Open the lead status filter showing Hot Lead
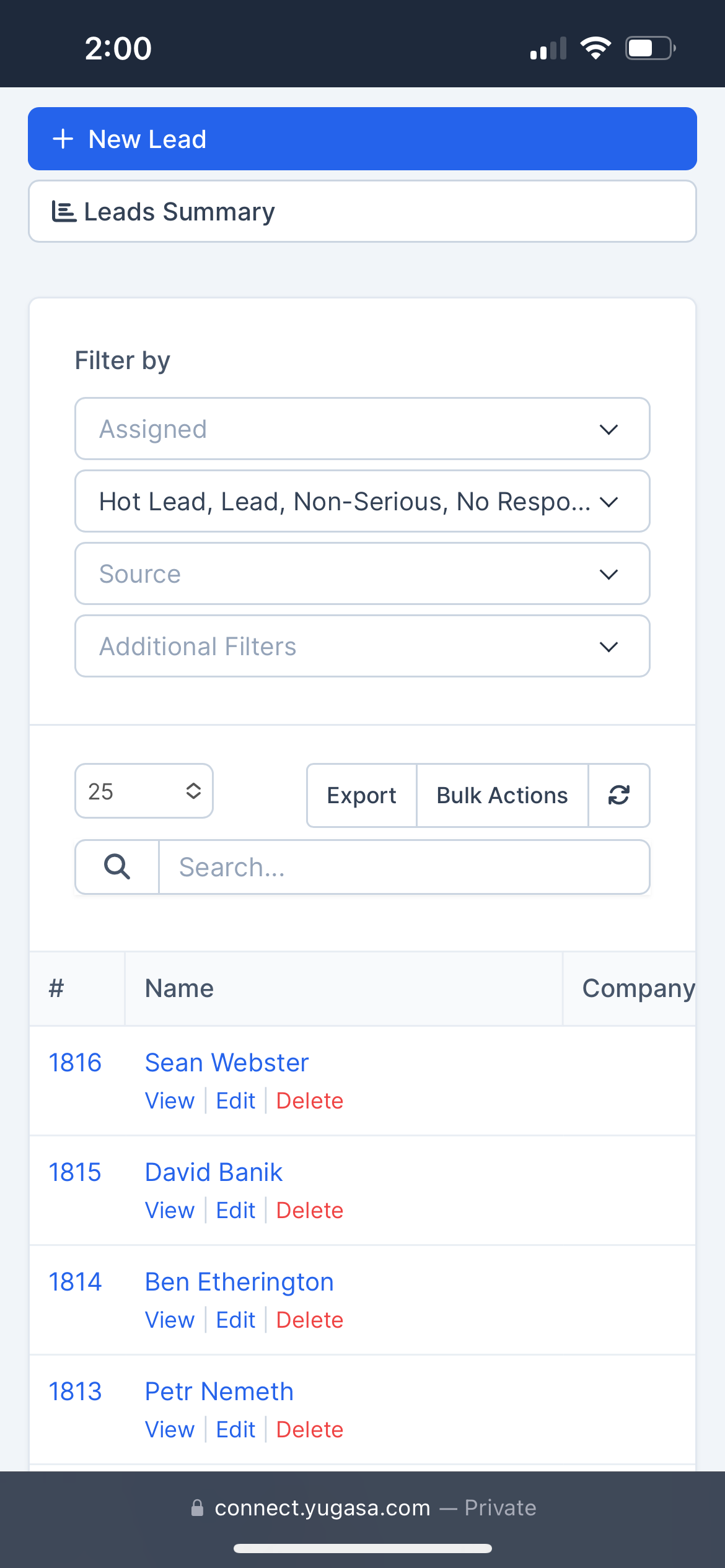Image resolution: width=725 pixels, height=1568 pixels. pyautogui.click(x=362, y=501)
